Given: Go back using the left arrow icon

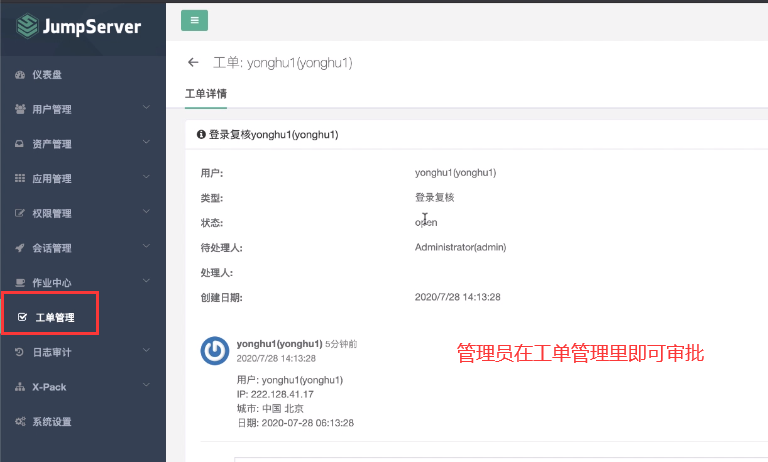Looking at the screenshot, I should (193, 62).
